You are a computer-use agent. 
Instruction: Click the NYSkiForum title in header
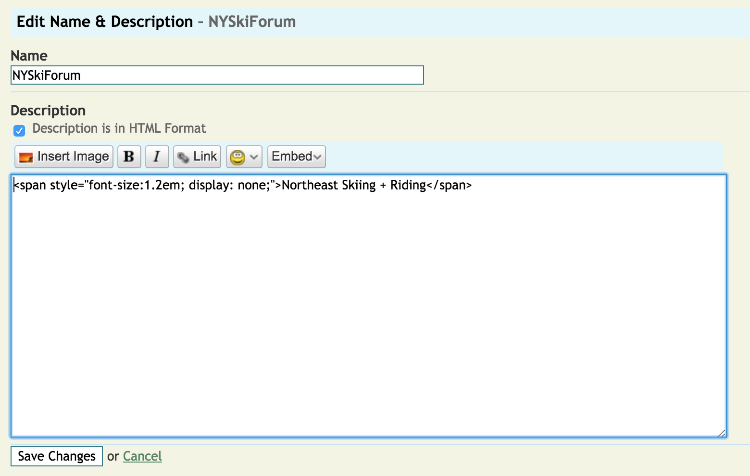[x=252, y=21]
